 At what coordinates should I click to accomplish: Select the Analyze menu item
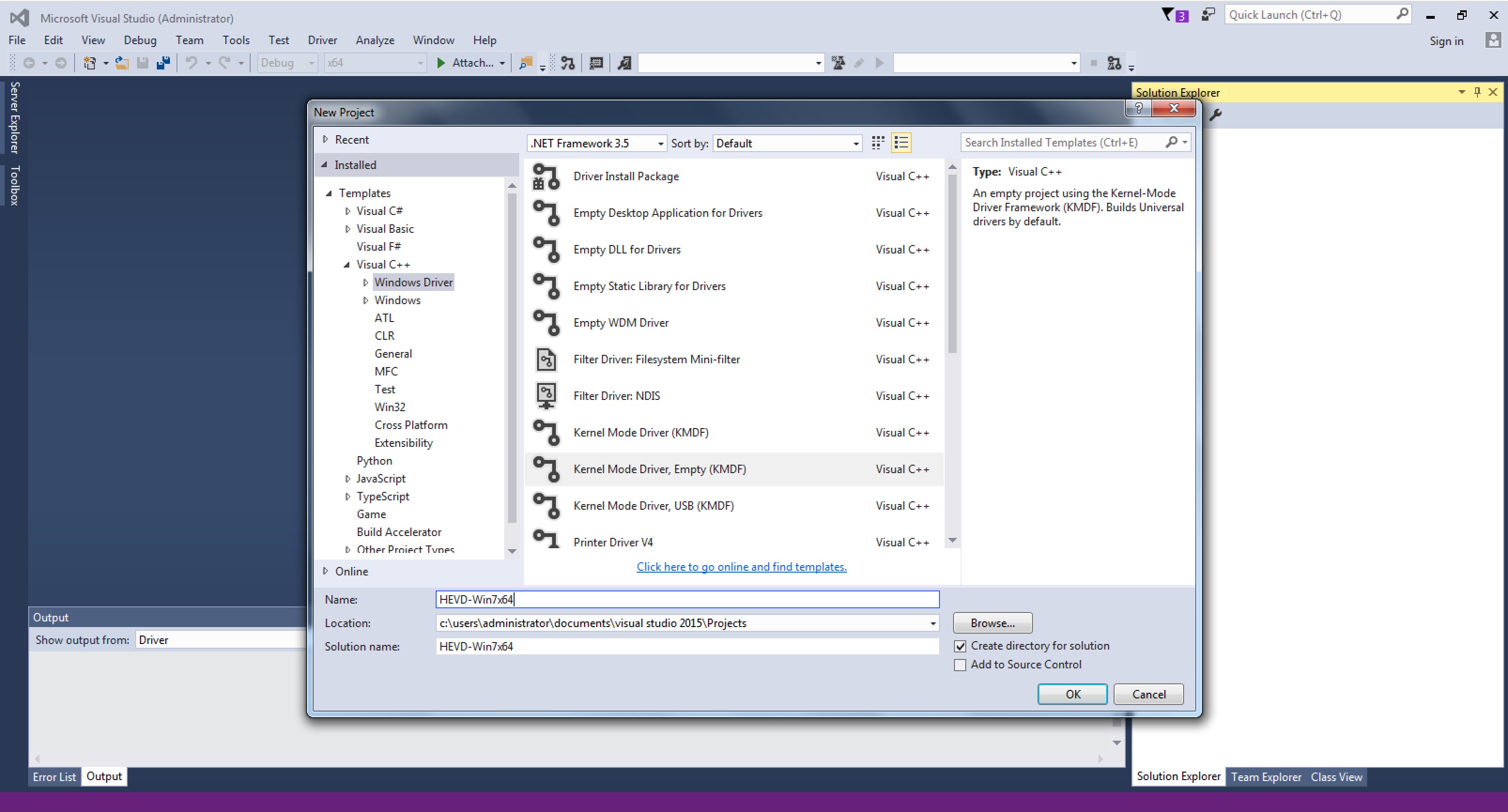pyautogui.click(x=374, y=40)
